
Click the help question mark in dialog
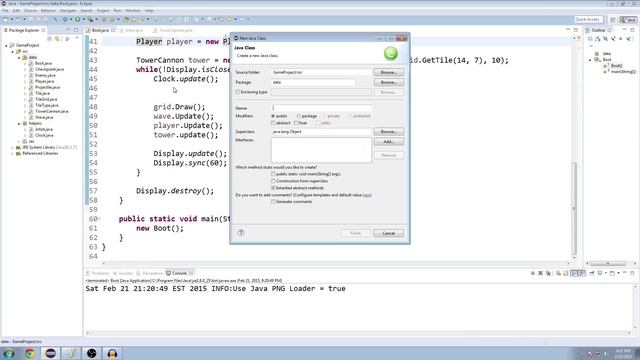[x=241, y=233]
